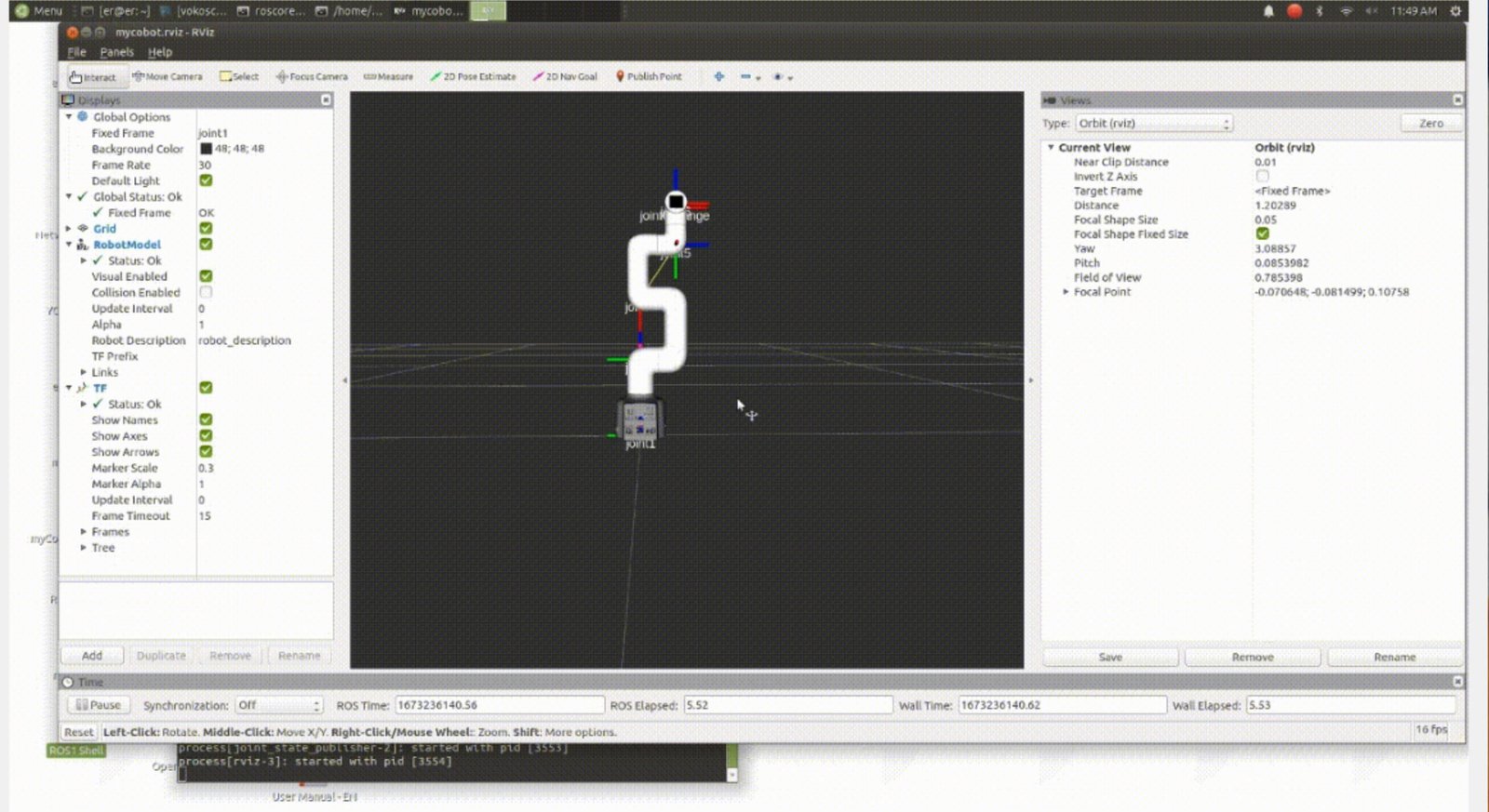Collapse the Global Options tree node
The height and width of the screenshot is (812, 1489).
69,117
